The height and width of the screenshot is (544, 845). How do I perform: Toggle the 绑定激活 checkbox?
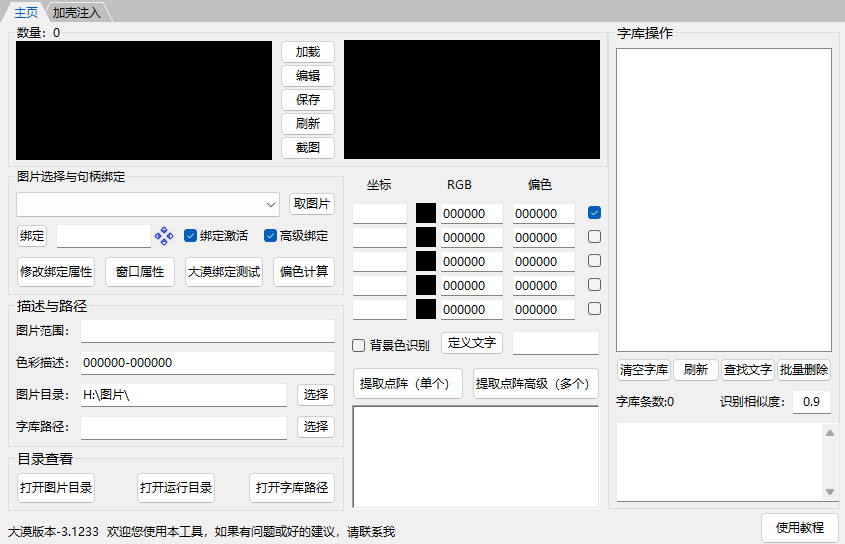tap(190, 236)
